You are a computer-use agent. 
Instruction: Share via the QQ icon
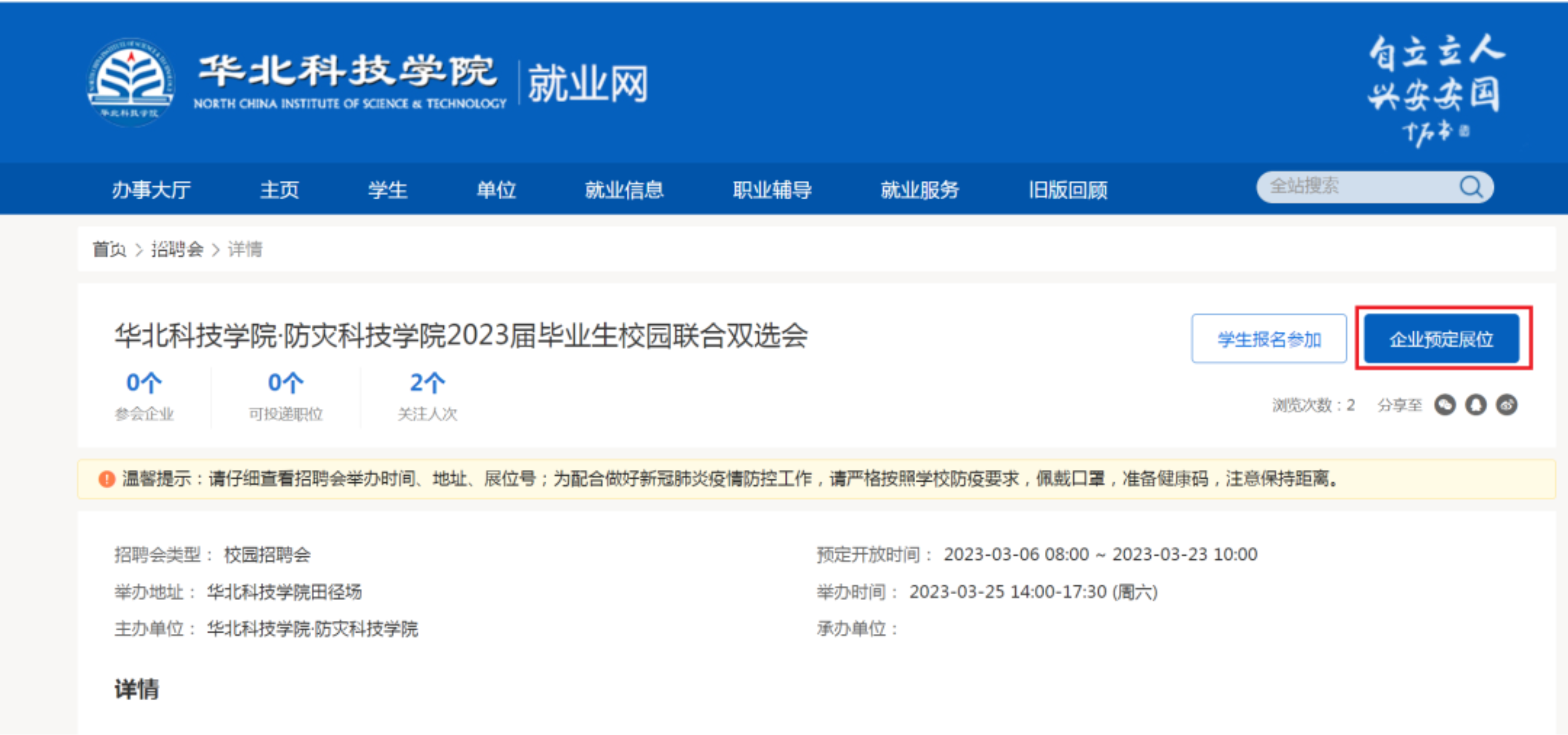click(x=1476, y=405)
